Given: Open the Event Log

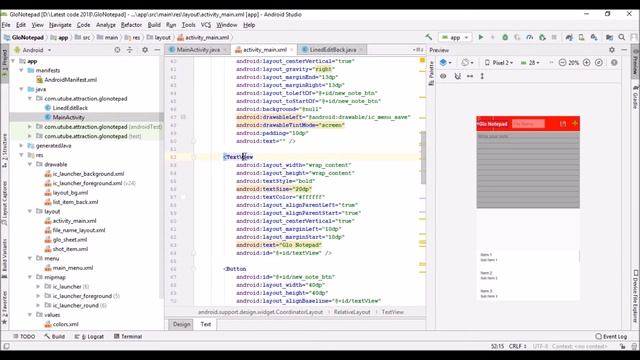Looking at the screenshot, I should (611, 336).
